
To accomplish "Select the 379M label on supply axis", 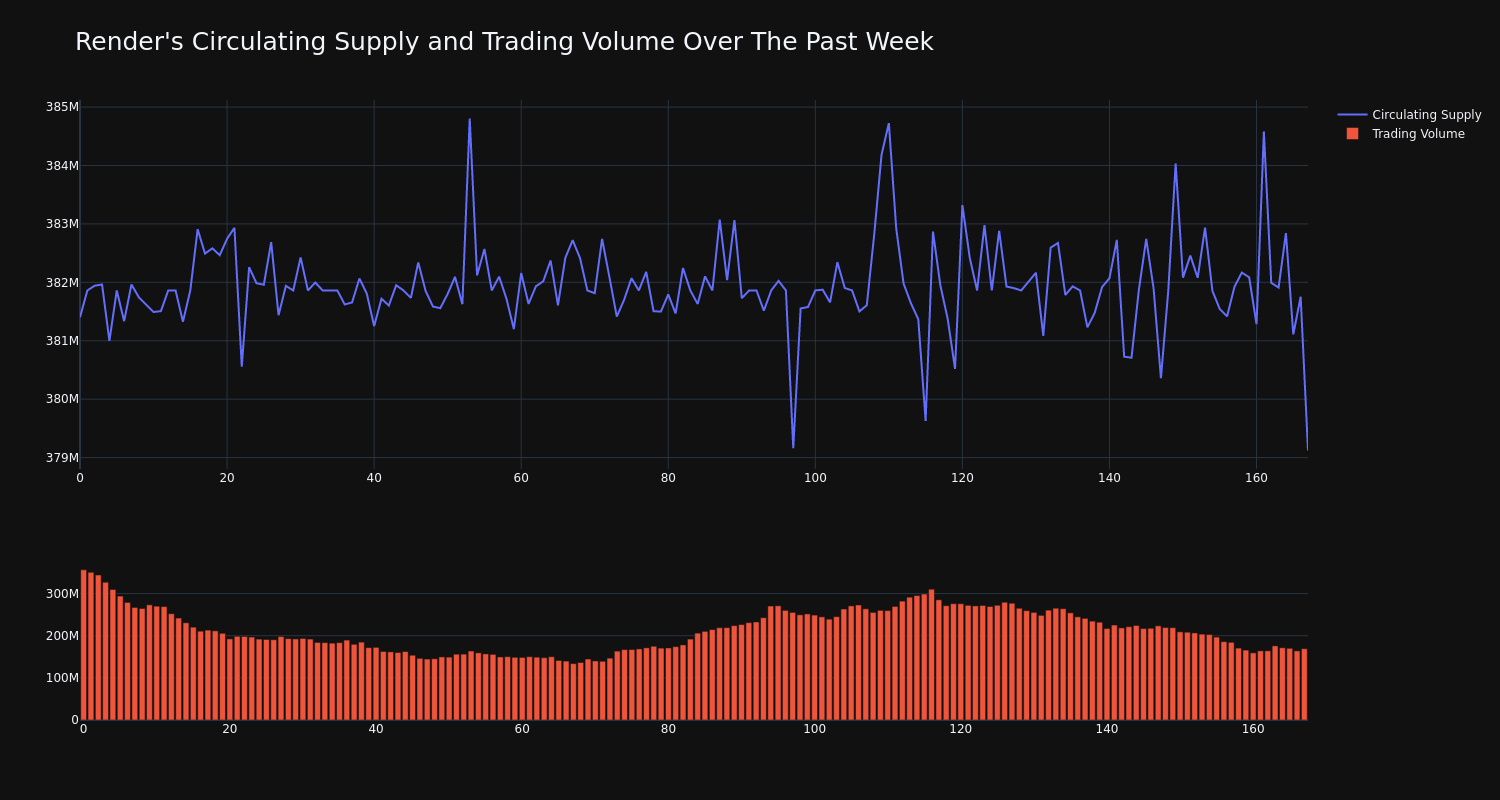I will [x=62, y=458].
